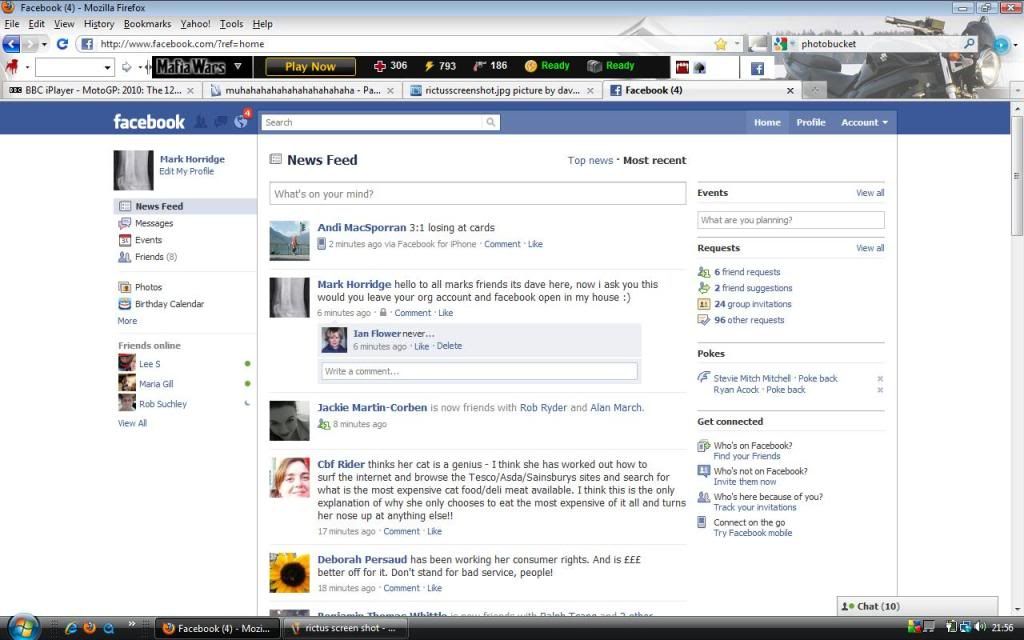This screenshot has width=1024, height=640.
Task: Launch Internet Explorer from quick launch
Action: pyautogui.click(x=71, y=628)
